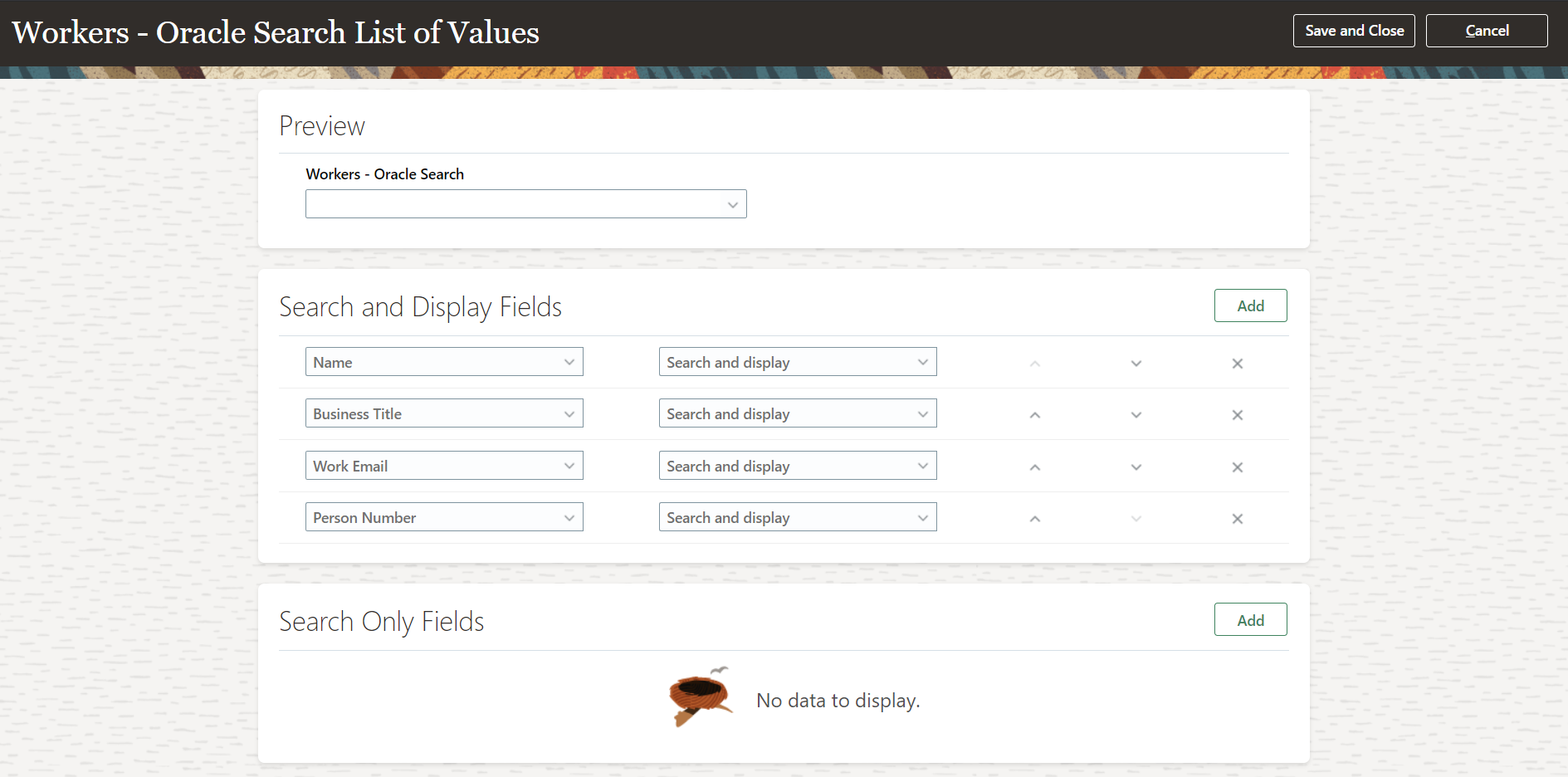Move Name row down
This screenshot has width=1568, height=777.
(1136, 364)
